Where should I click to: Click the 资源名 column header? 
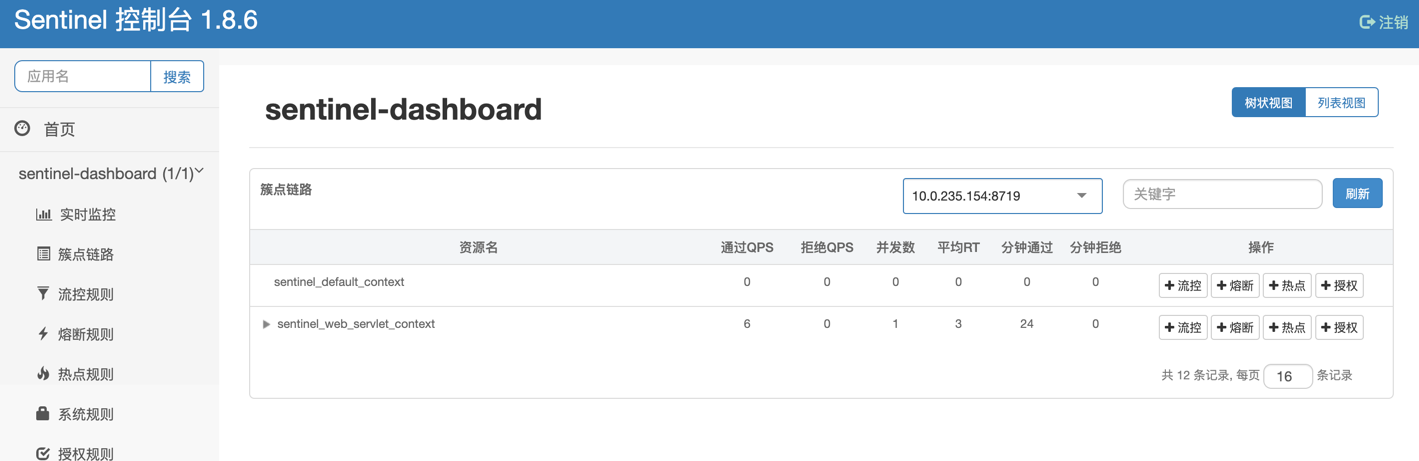[x=478, y=247]
